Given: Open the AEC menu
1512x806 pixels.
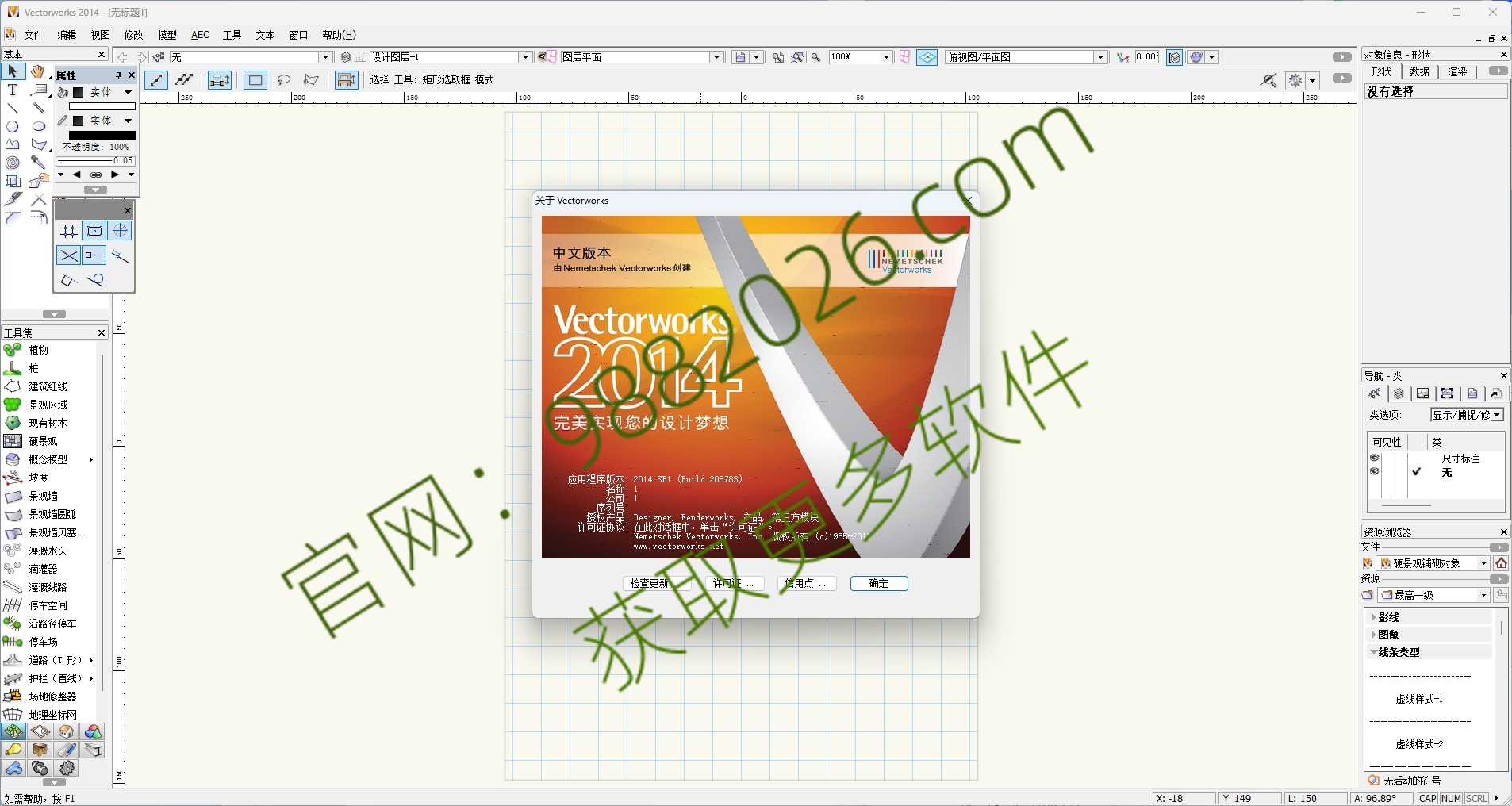Looking at the screenshot, I should coord(200,35).
